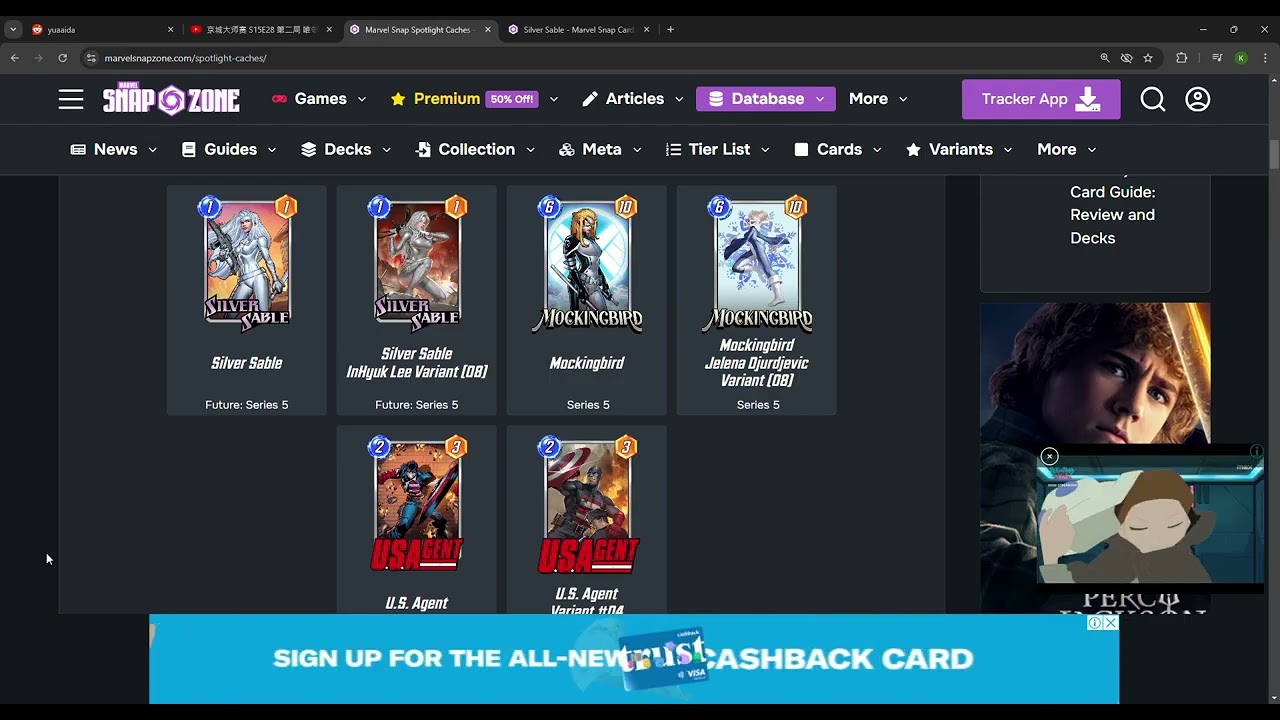The width and height of the screenshot is (1280, 720).
Task: Open the U.S. Agent base card image
Action: click(x=417, y=504)
